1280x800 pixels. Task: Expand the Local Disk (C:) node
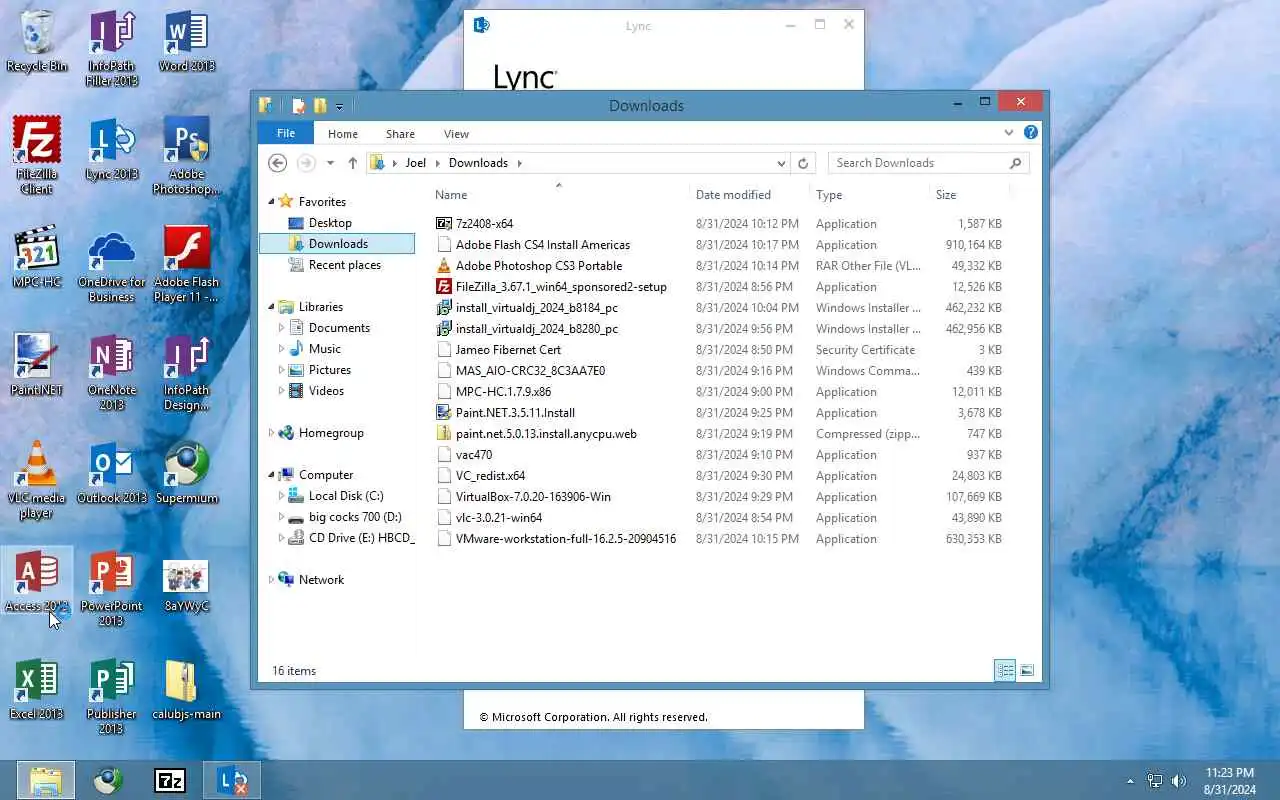[x=281, y=496]
